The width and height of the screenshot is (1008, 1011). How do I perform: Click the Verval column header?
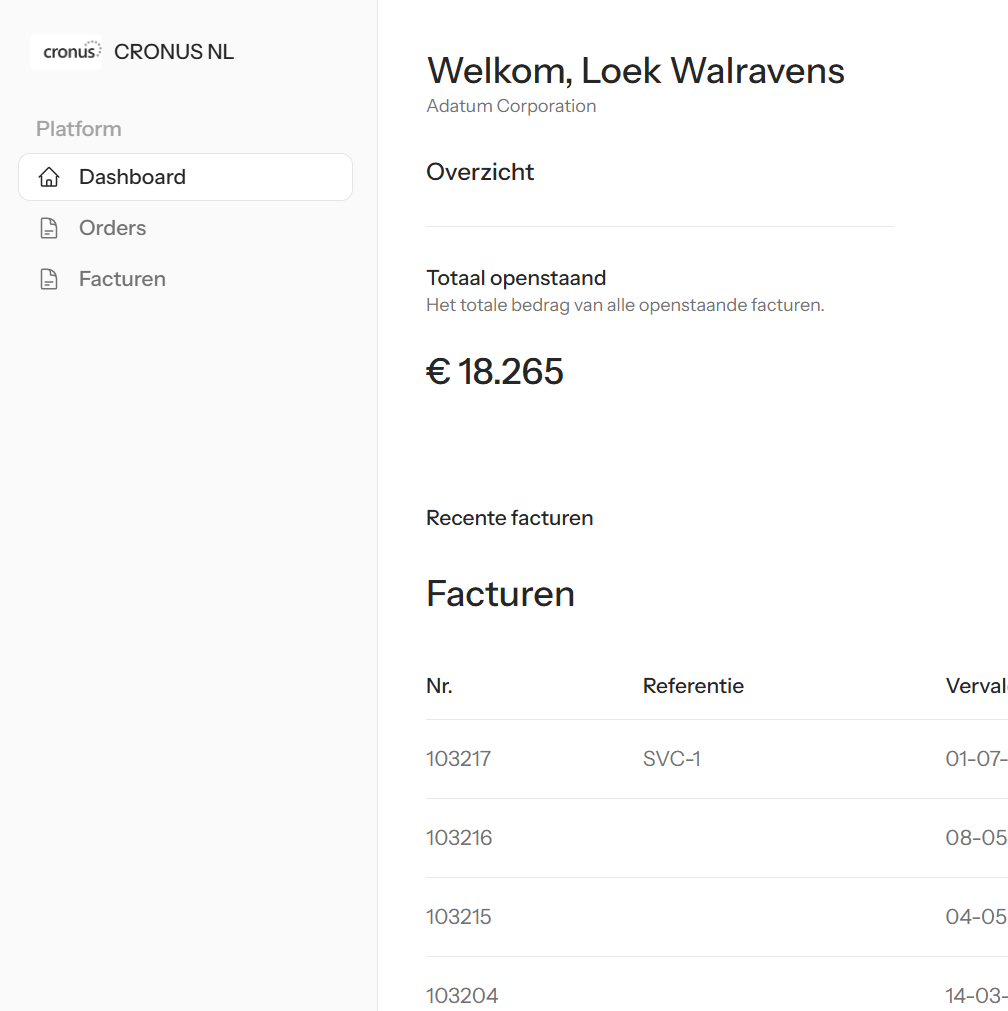pos(975,686)
